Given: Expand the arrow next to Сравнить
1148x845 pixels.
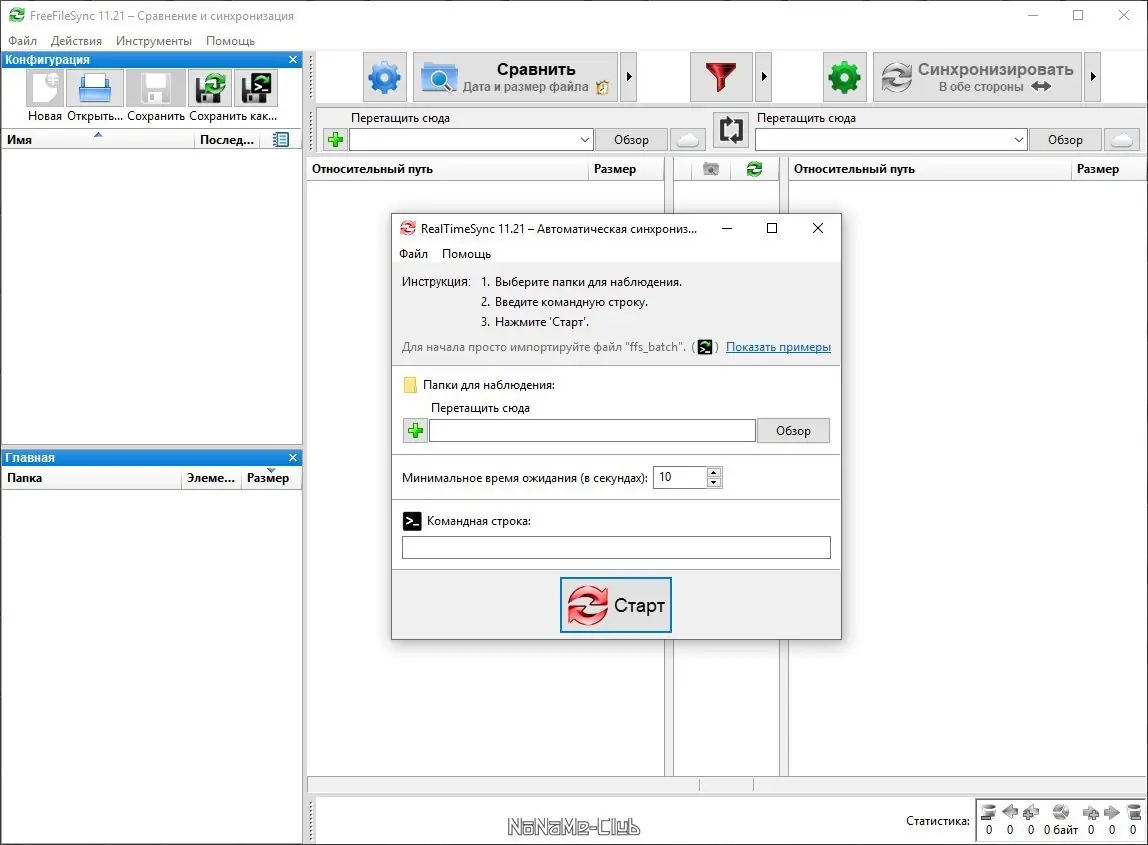Looking at the screenshot, I should pos(629,76).
